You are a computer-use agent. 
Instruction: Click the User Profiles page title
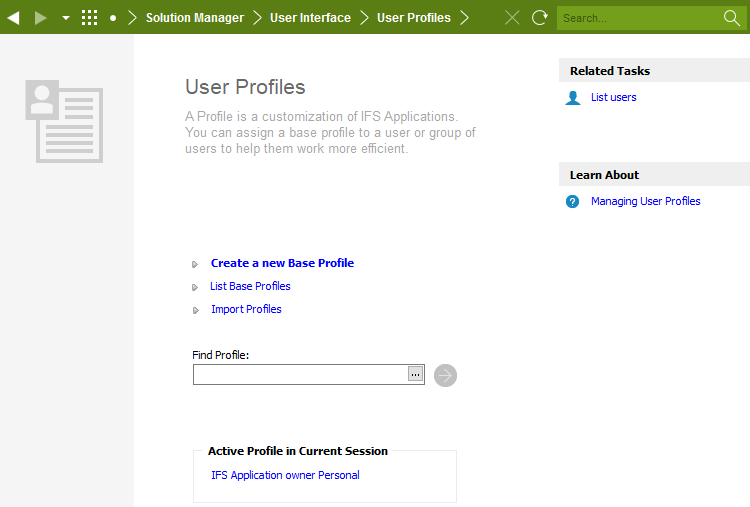tap(245, 87)
